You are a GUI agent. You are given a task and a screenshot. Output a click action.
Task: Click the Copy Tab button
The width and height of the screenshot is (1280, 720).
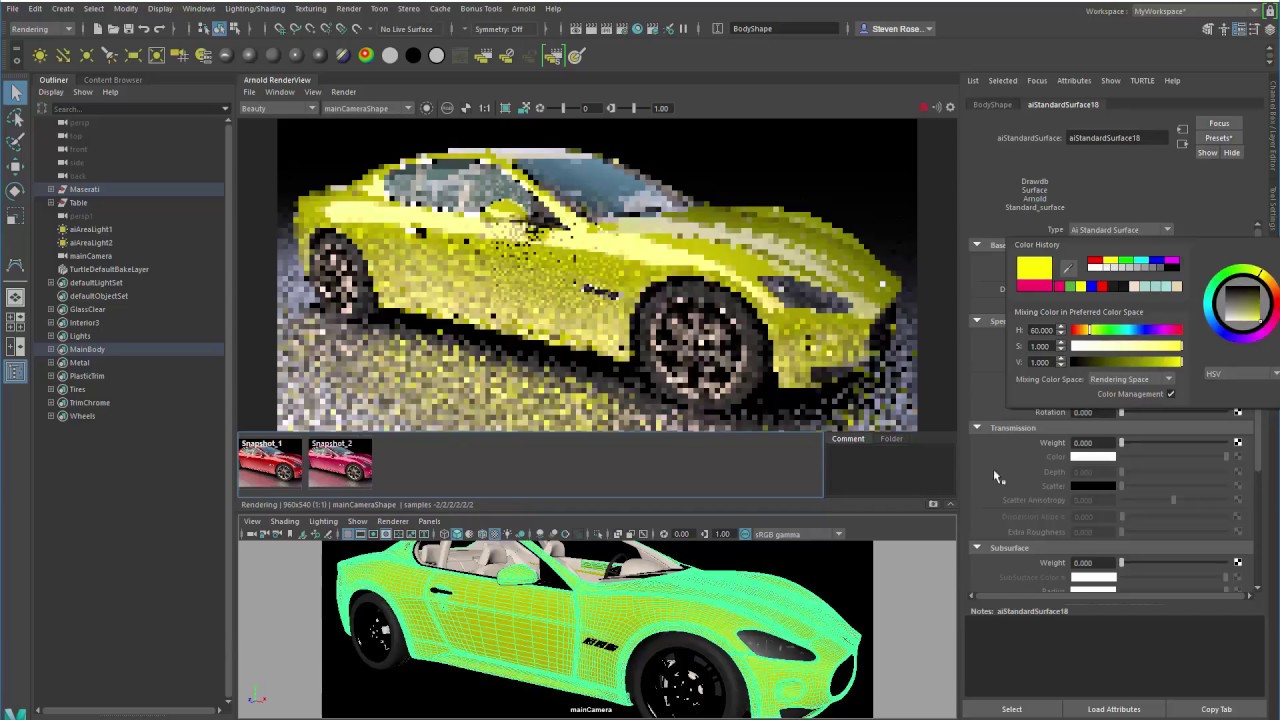click(x=1217, y=710)
